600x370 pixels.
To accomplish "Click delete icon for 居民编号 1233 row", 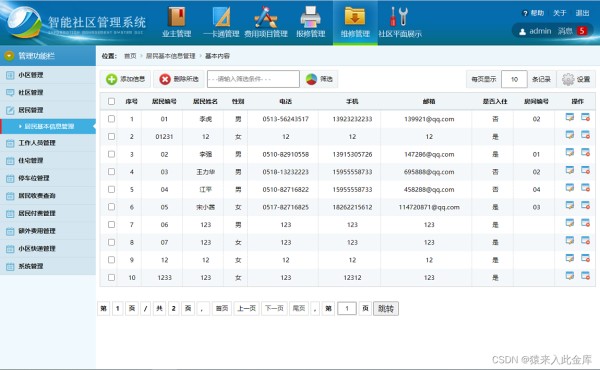I will click(x=585, y=276).
